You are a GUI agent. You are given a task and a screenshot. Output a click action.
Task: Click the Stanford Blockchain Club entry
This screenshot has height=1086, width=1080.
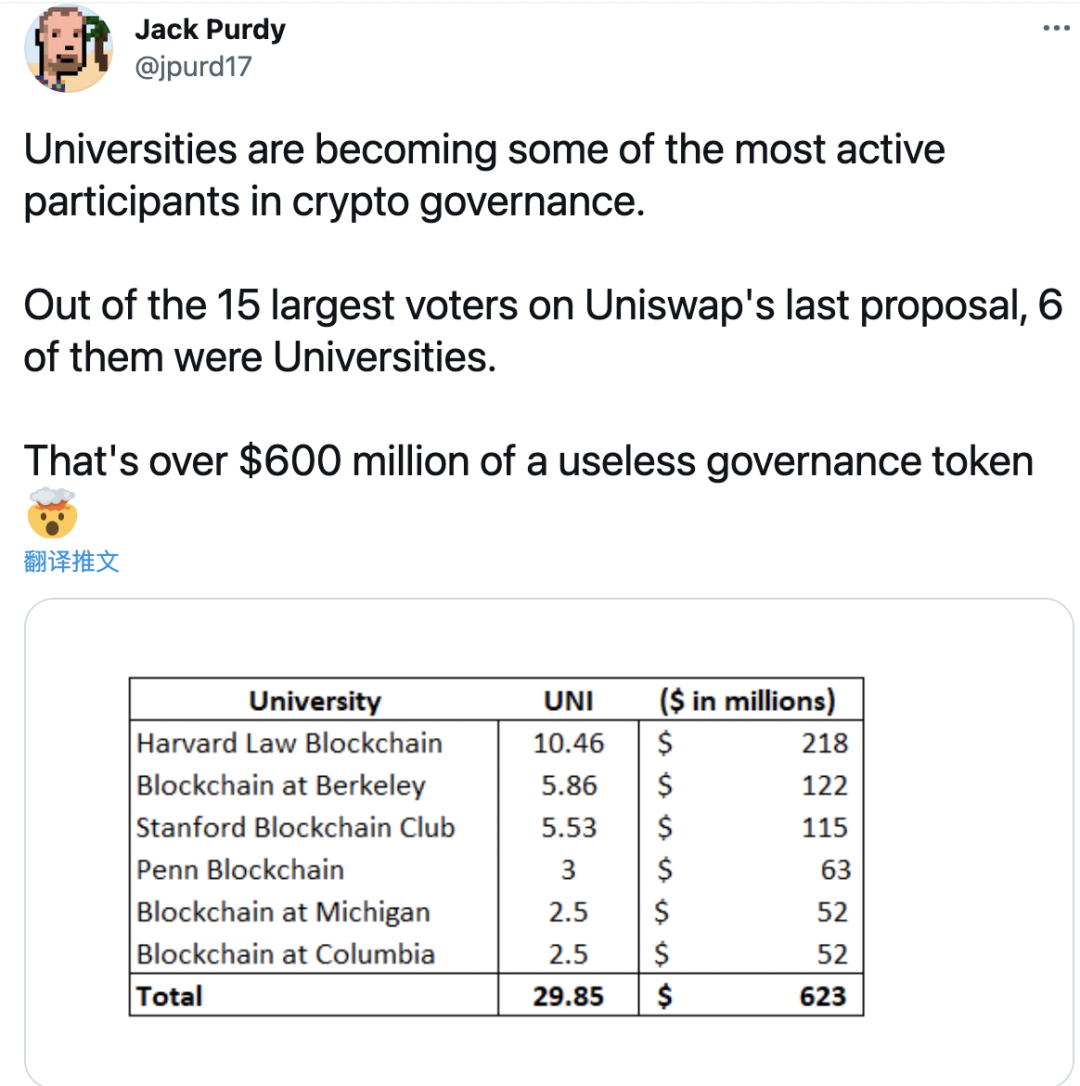pos(295,828)
